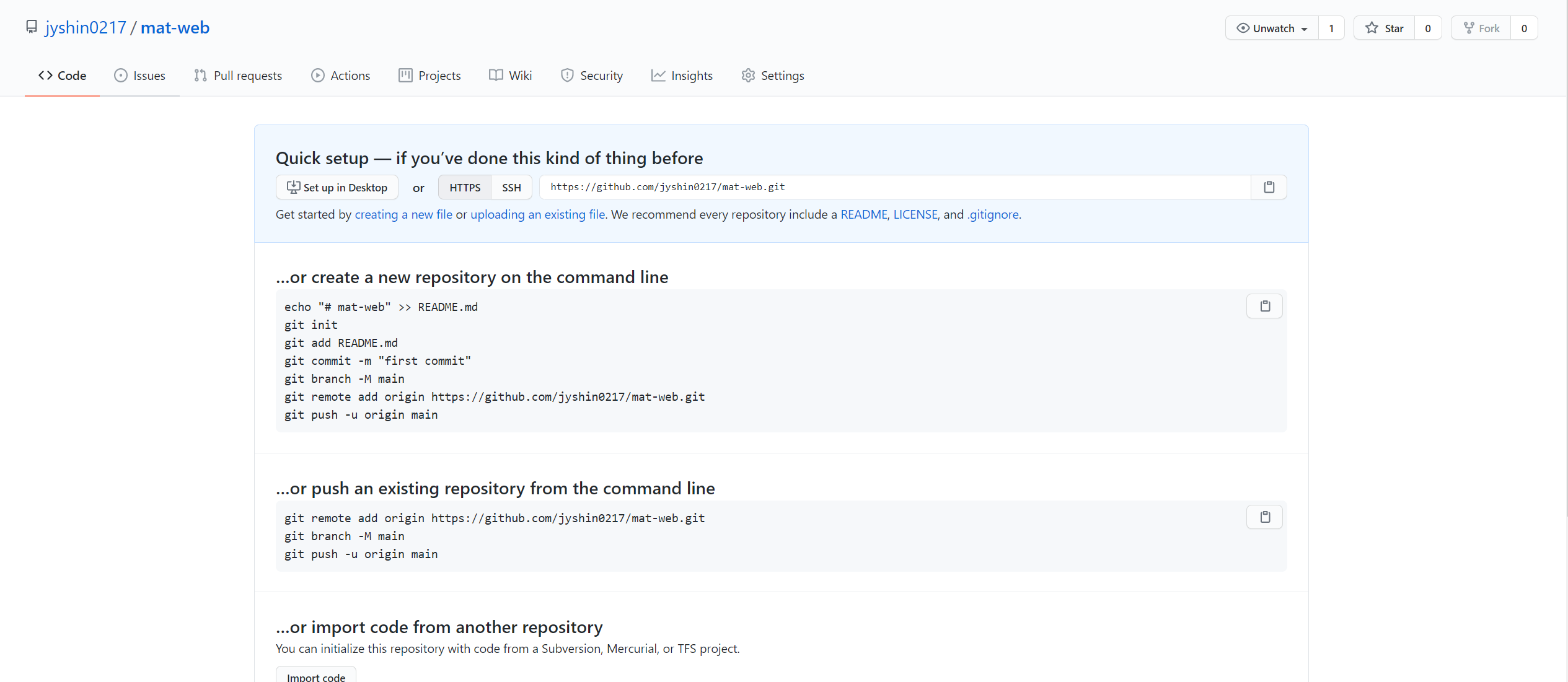
Task: Click the open book icon on Wiki tab
Action: pos(496,76)
